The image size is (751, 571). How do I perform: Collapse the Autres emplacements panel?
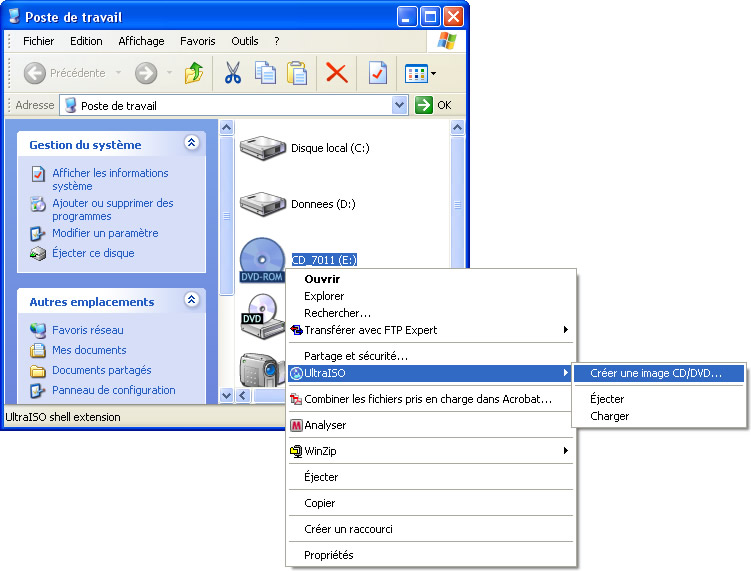point(192,301)
